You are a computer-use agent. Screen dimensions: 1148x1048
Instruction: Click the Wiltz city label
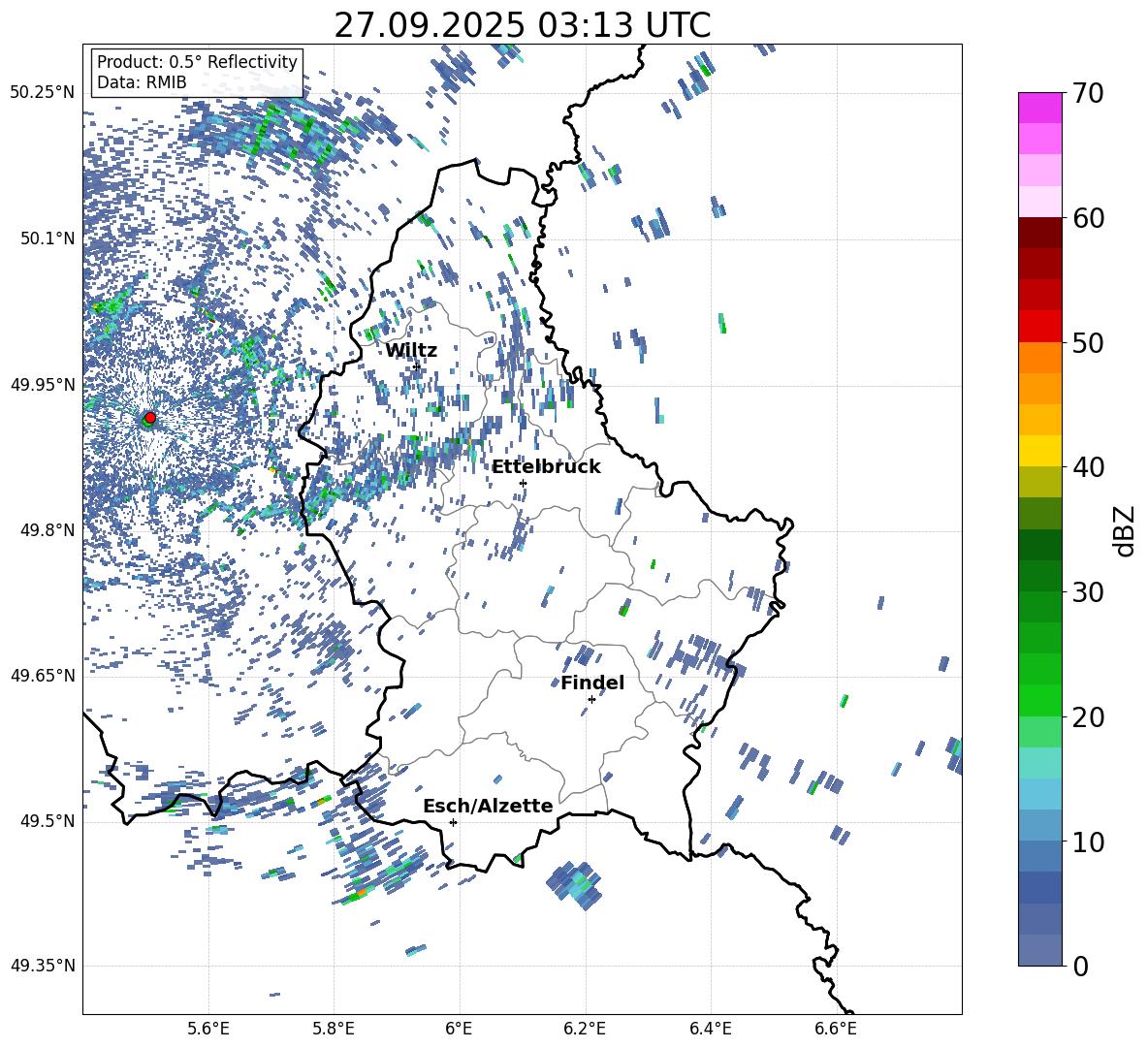[x=411, y=351]
